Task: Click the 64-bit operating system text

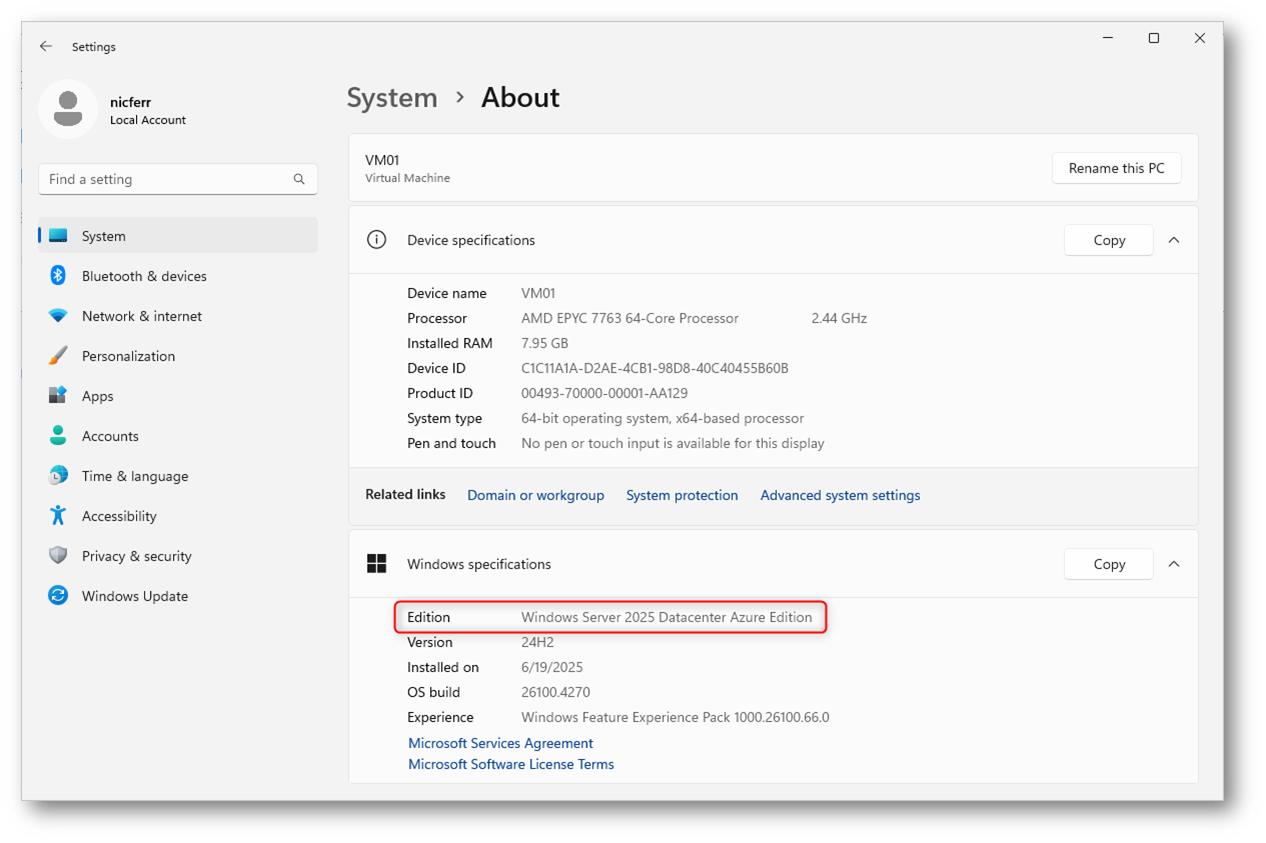Action: (662, 418)
